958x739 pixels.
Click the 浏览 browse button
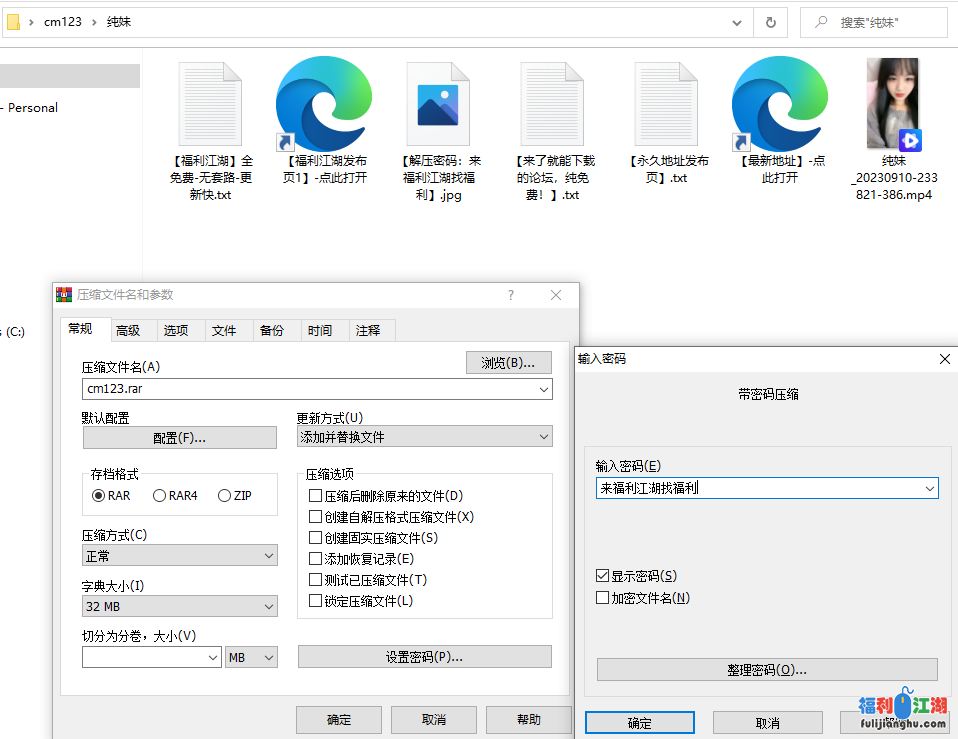click(508, 362)
